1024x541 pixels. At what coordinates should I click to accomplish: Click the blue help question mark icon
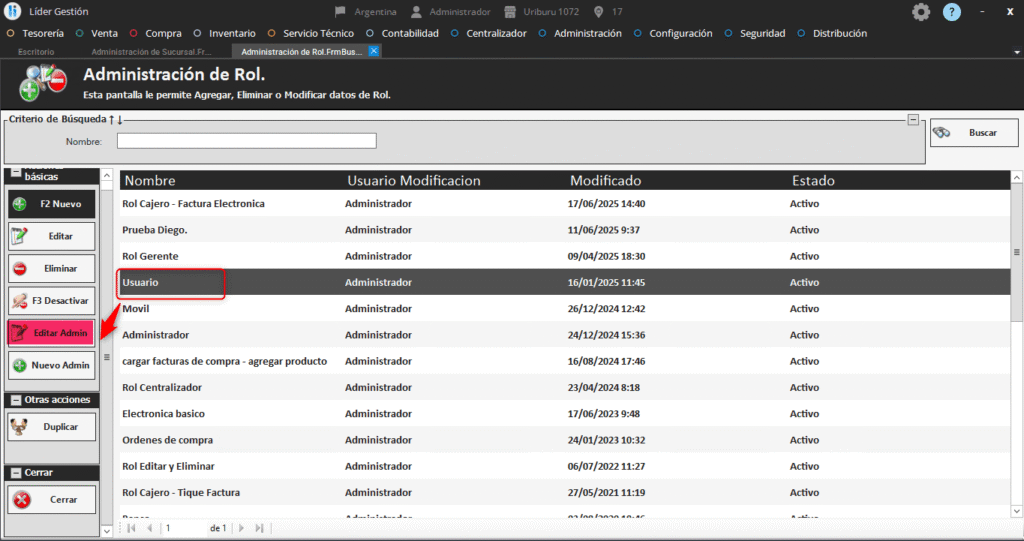[x=951, y=12]
